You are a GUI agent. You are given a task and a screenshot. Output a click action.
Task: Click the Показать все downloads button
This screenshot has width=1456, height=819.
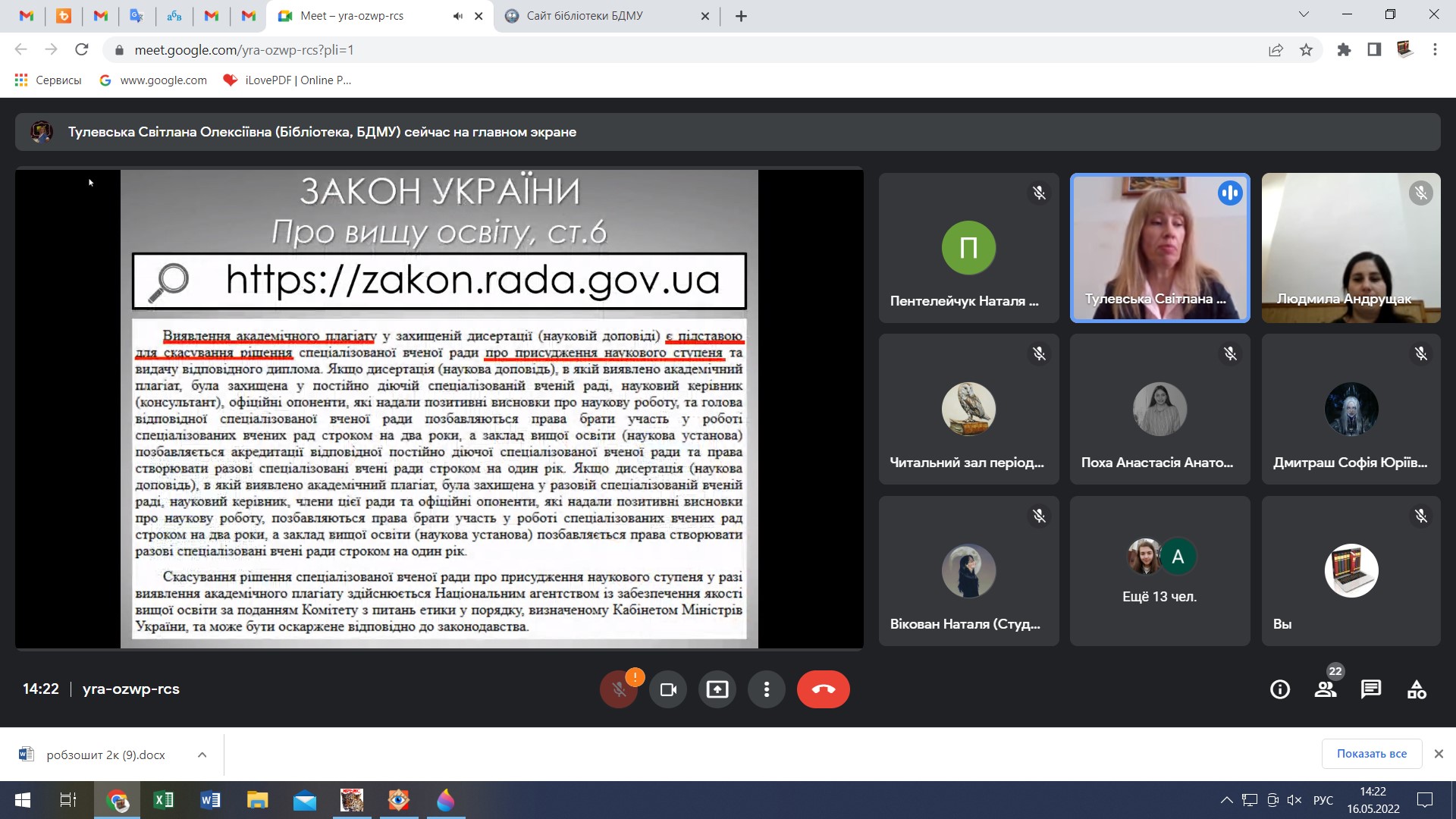1371,754
